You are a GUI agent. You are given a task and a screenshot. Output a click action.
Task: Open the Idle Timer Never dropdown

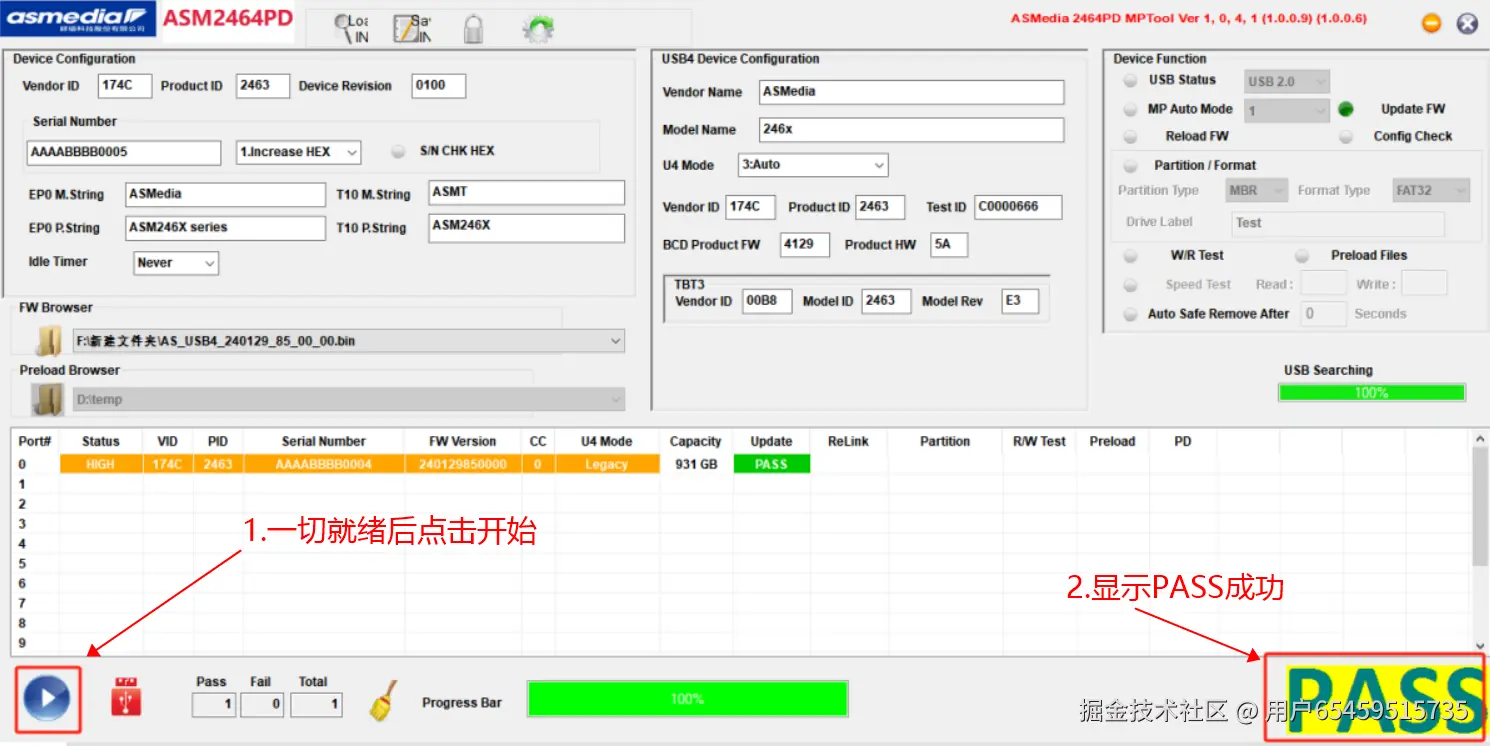pyautogui.click(x=176, y=263)
